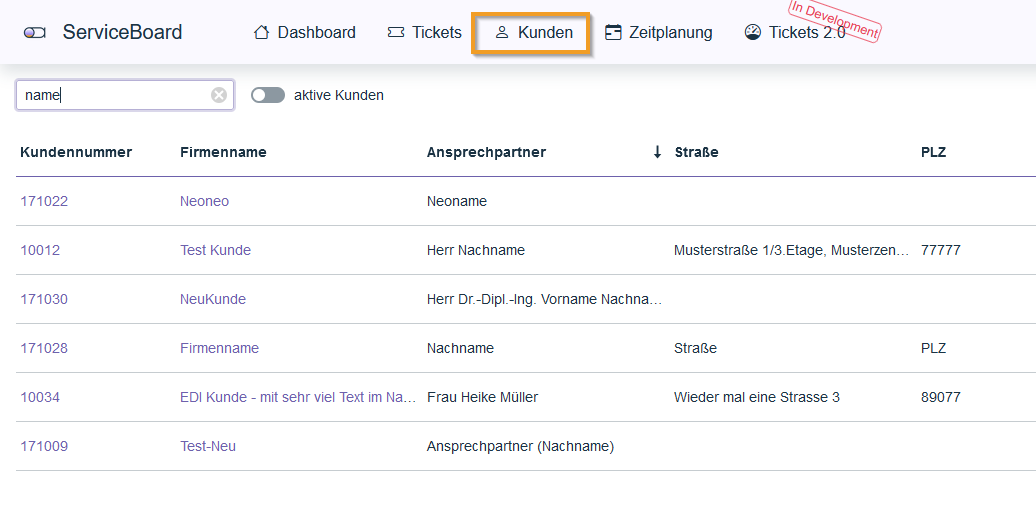This screenshot has height=516, width=1036.
Task: Open customer number 171022
Action: (x=44, y=201)
